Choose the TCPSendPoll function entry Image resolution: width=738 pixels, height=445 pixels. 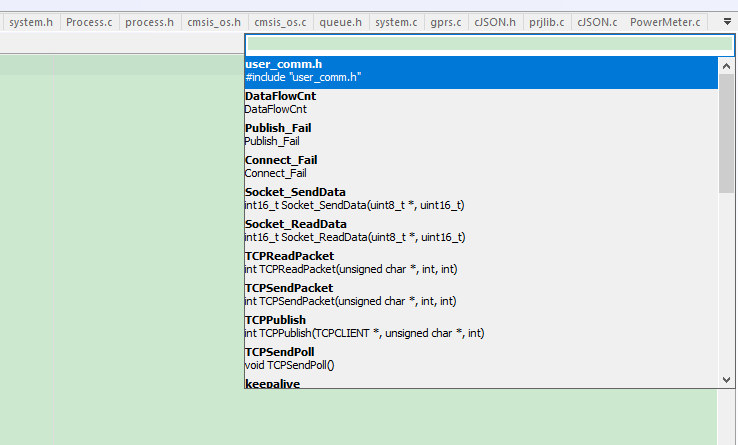coord(481,359)
